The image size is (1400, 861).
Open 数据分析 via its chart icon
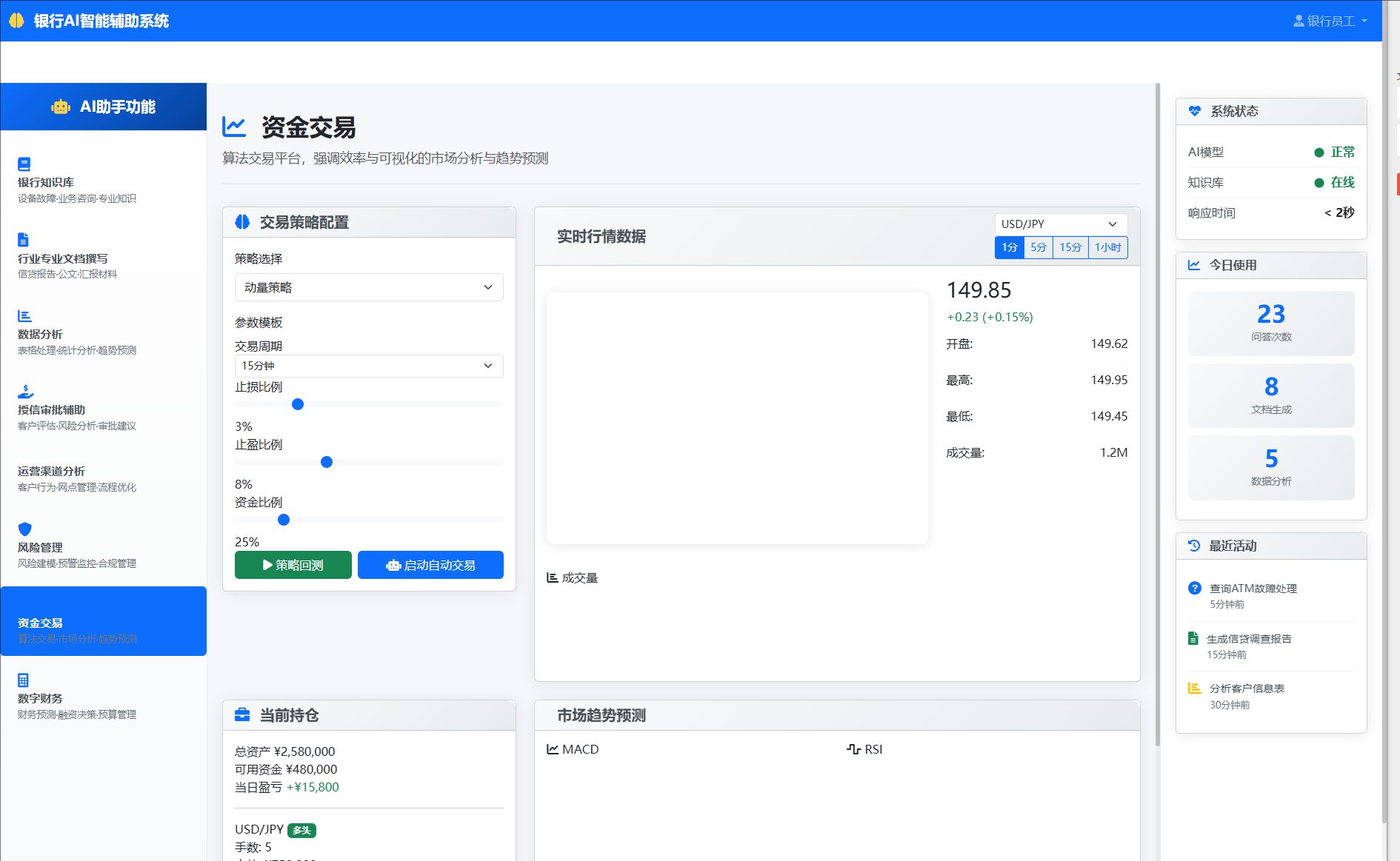tap(24, 316)
